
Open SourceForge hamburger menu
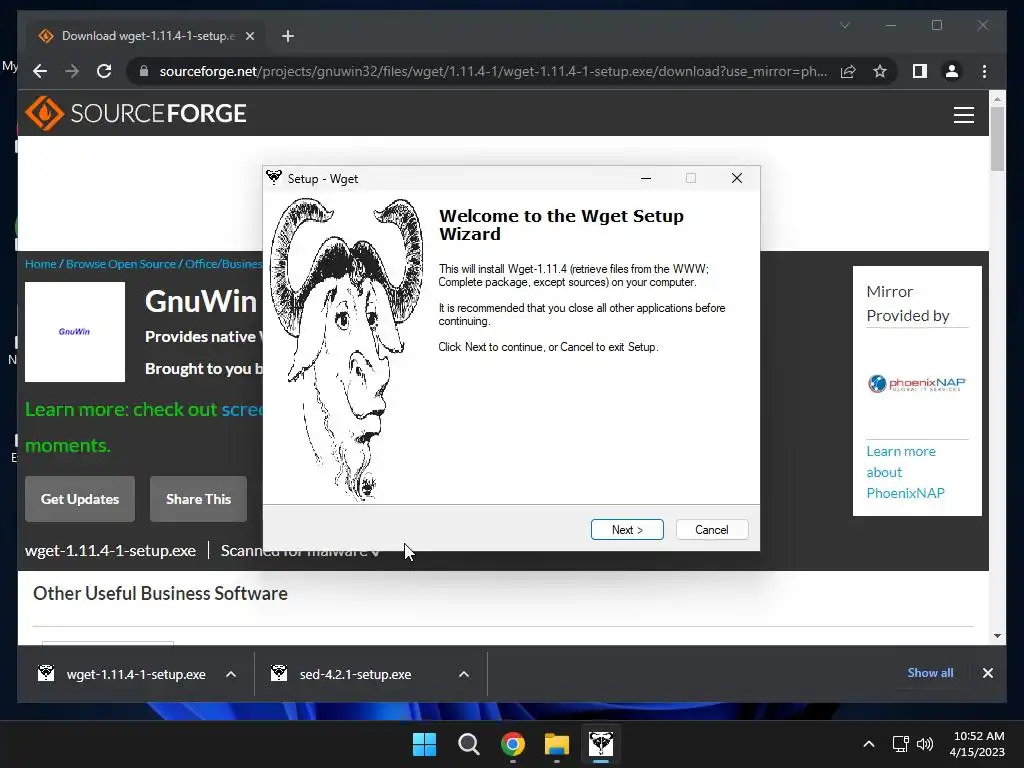coord(963,115)
